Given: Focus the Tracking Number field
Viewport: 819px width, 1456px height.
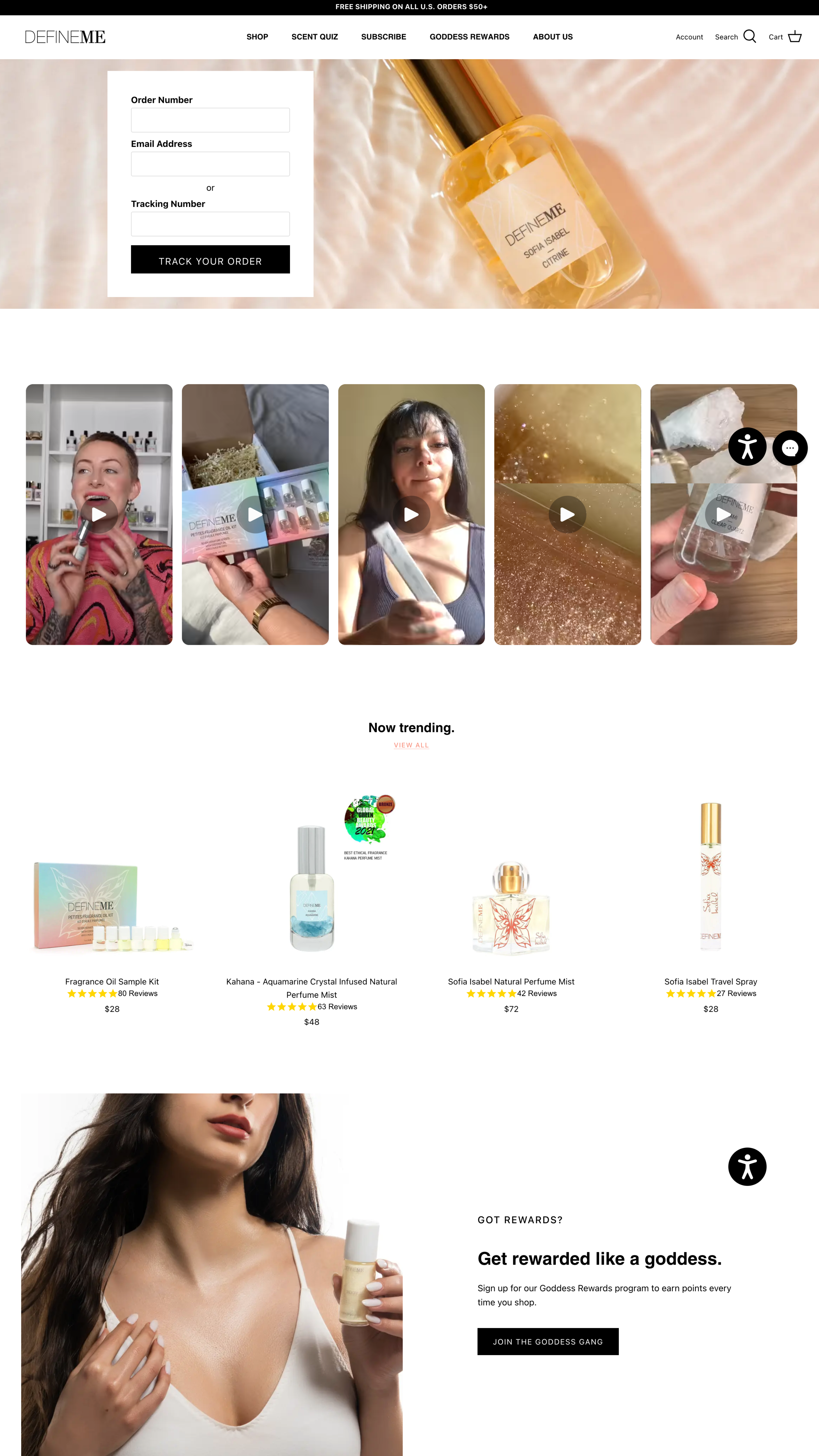Looking at the screenshot, I should point(210,224).
